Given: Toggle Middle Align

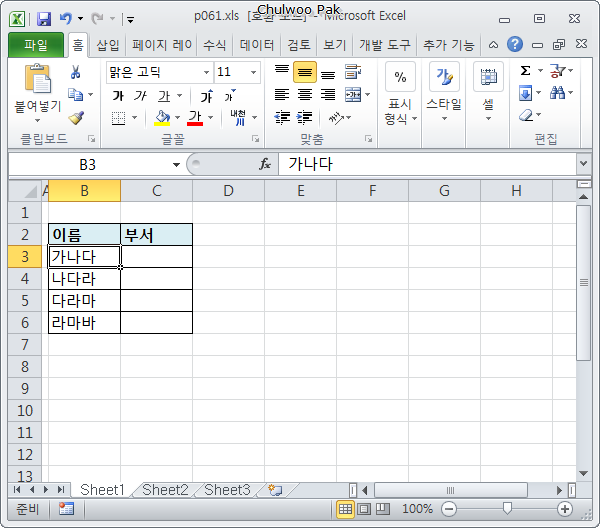Looking at the screenshot, I should pos(305,72).
